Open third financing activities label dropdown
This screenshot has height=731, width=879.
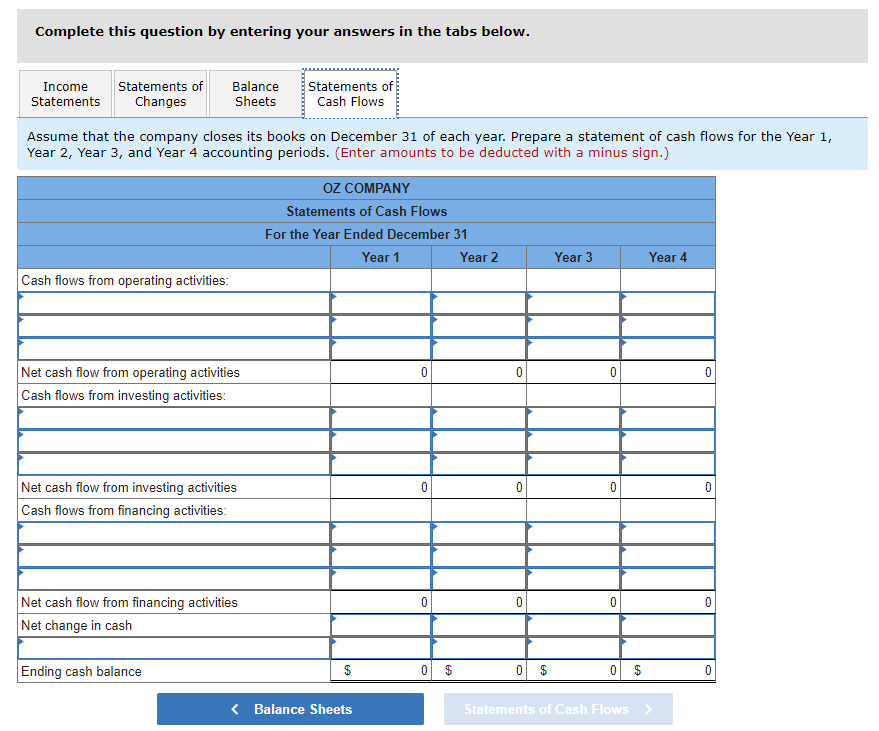click(174, 579)
